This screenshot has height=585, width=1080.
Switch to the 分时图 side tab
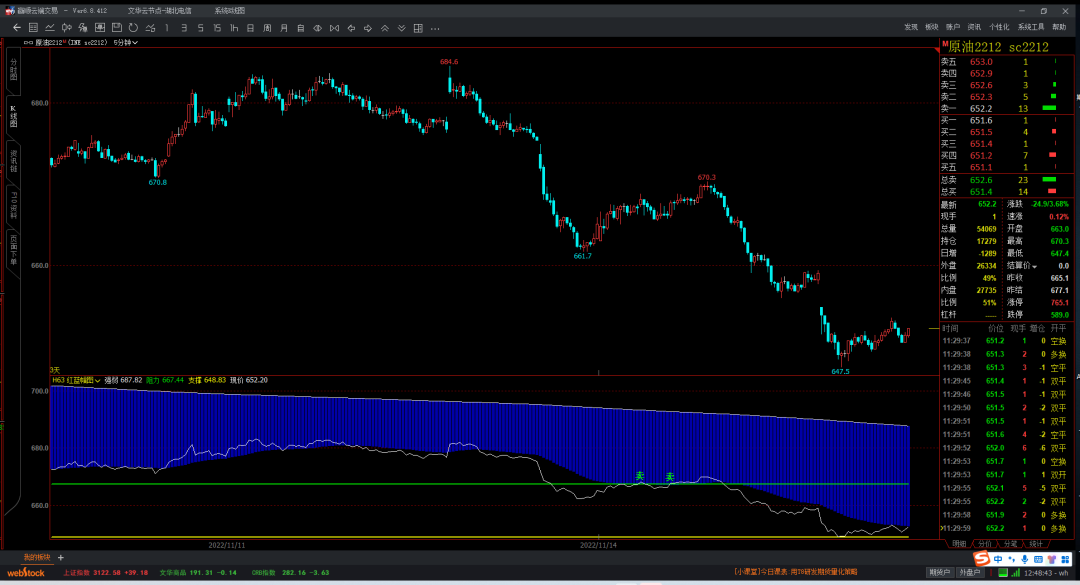(13, 70)
